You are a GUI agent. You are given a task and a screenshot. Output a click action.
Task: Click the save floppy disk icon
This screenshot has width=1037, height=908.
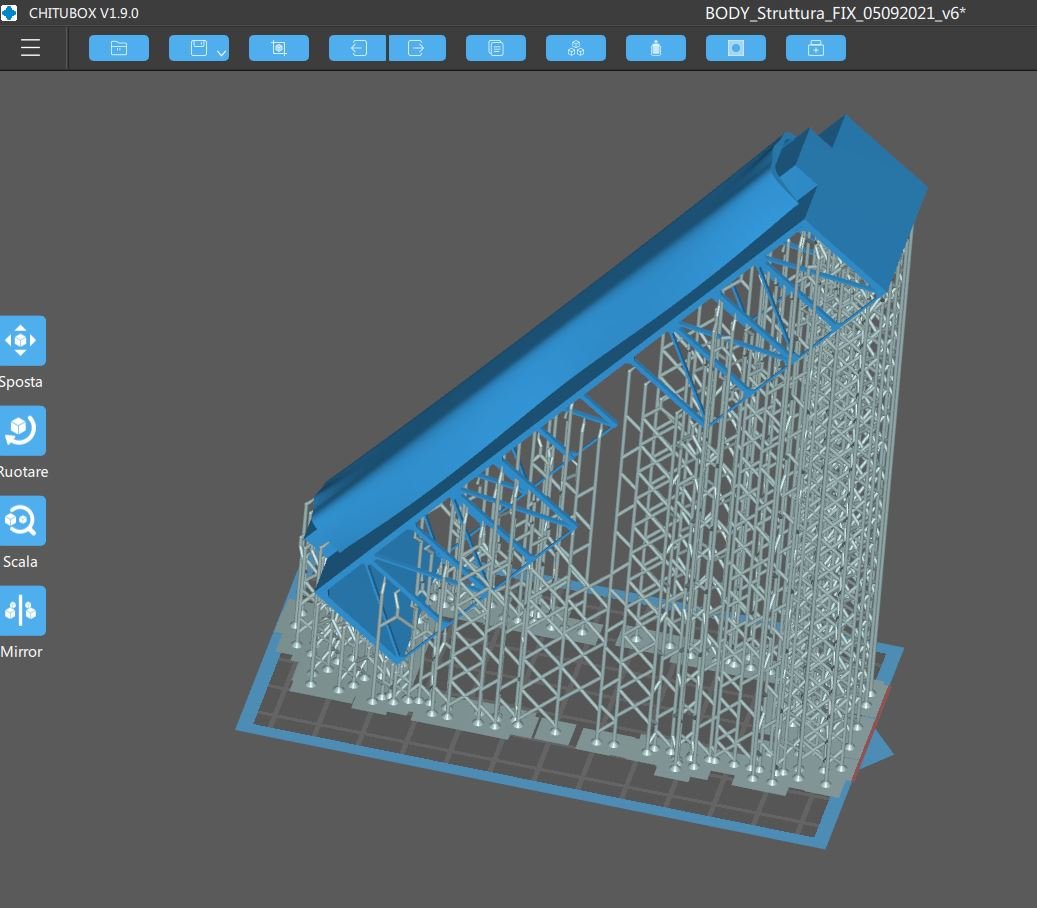pos(197,48)
